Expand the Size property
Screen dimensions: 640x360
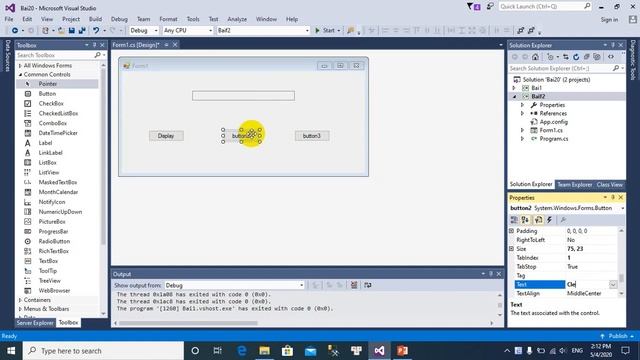[x=511, y=249]
